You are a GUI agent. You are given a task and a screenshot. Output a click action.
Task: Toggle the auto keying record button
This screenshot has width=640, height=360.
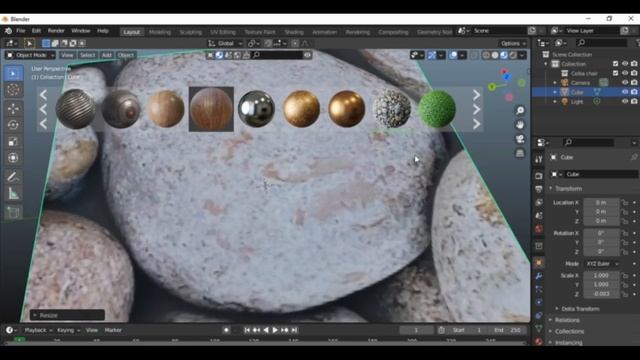pyautogui.click(x=227, y=330)
